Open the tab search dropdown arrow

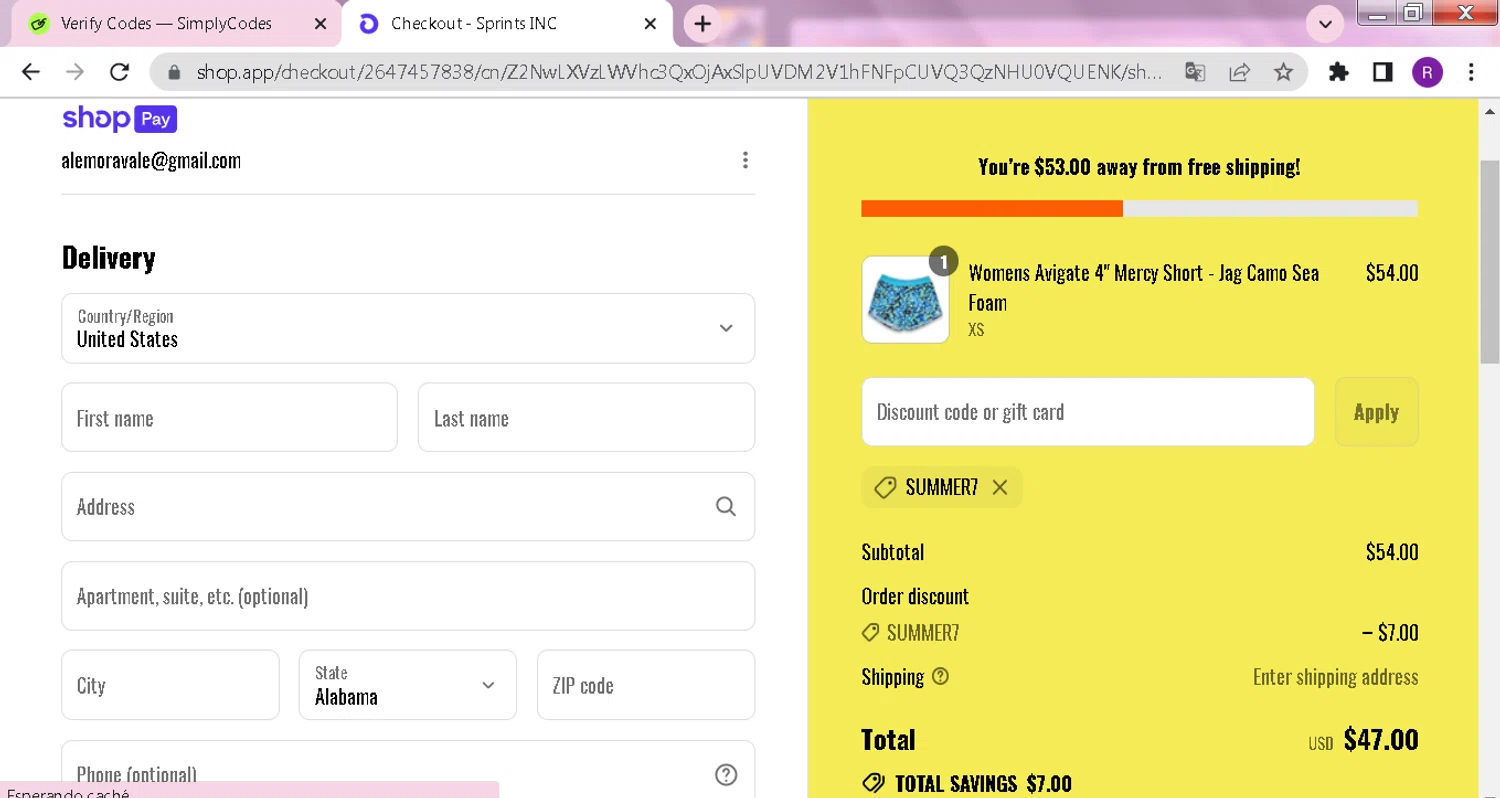tap(1326, 24)
